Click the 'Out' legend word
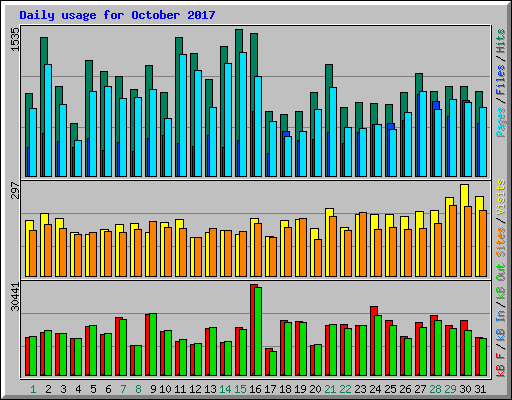The width and height of the screenshot is (512, 400). pos(501,272)
